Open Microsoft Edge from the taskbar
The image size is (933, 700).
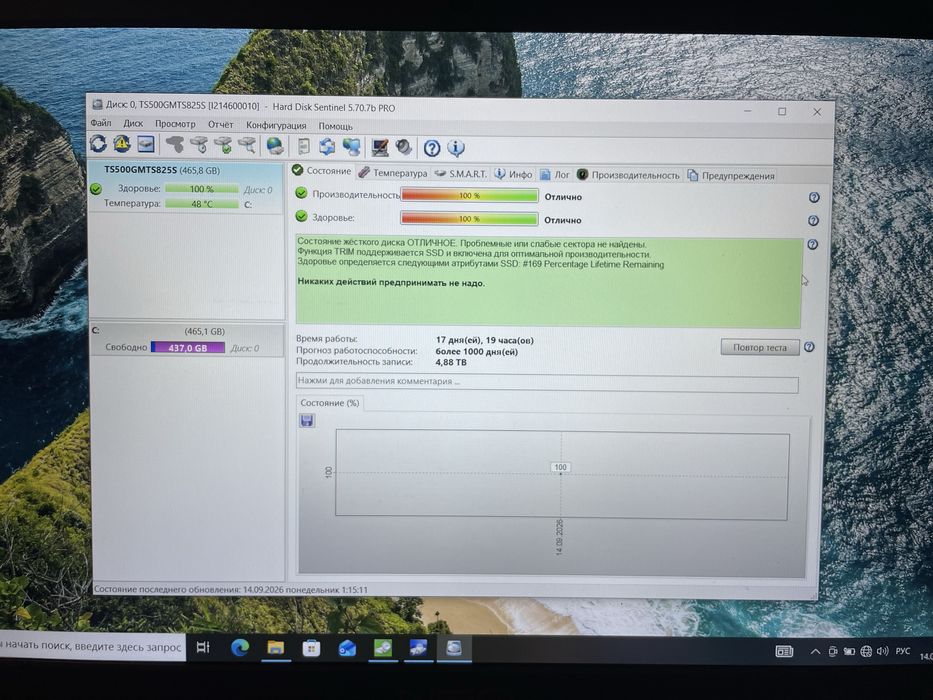click(x=240, y=648)
